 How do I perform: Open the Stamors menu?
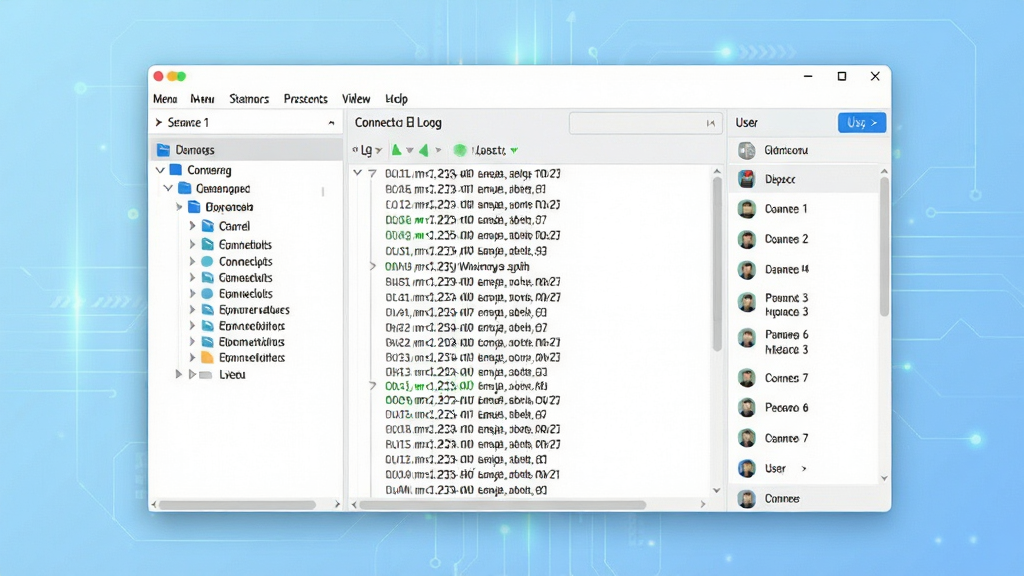coord(249,99)
